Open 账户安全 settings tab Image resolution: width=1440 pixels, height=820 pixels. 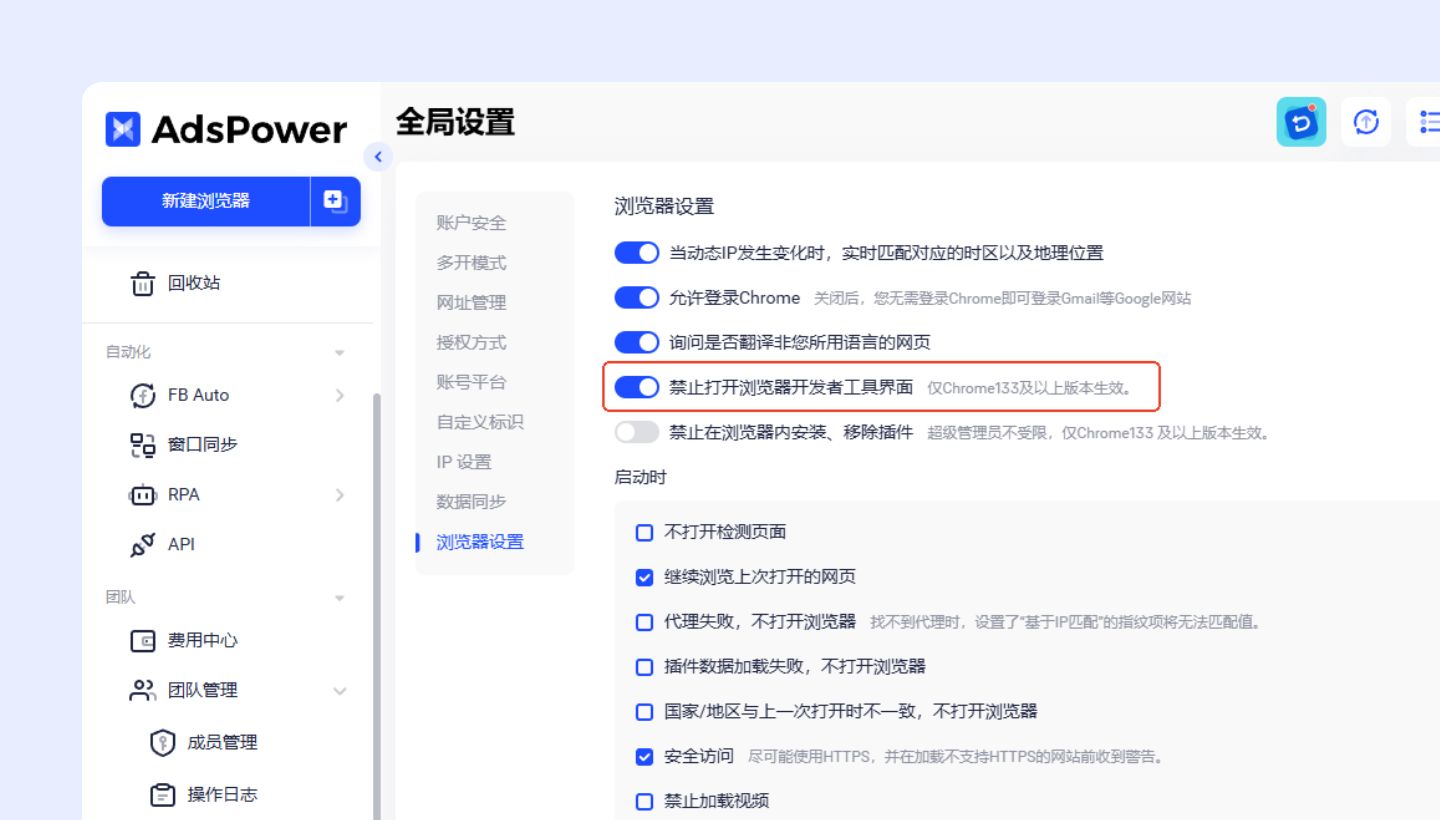point(471,223)
